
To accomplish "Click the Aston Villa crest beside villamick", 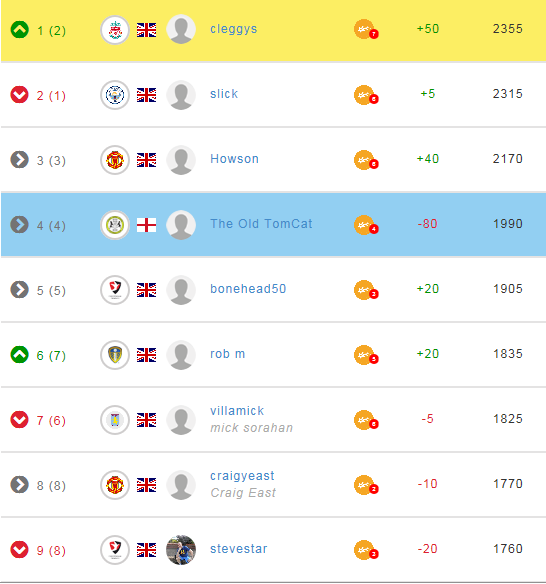I will tap(115, 420).
